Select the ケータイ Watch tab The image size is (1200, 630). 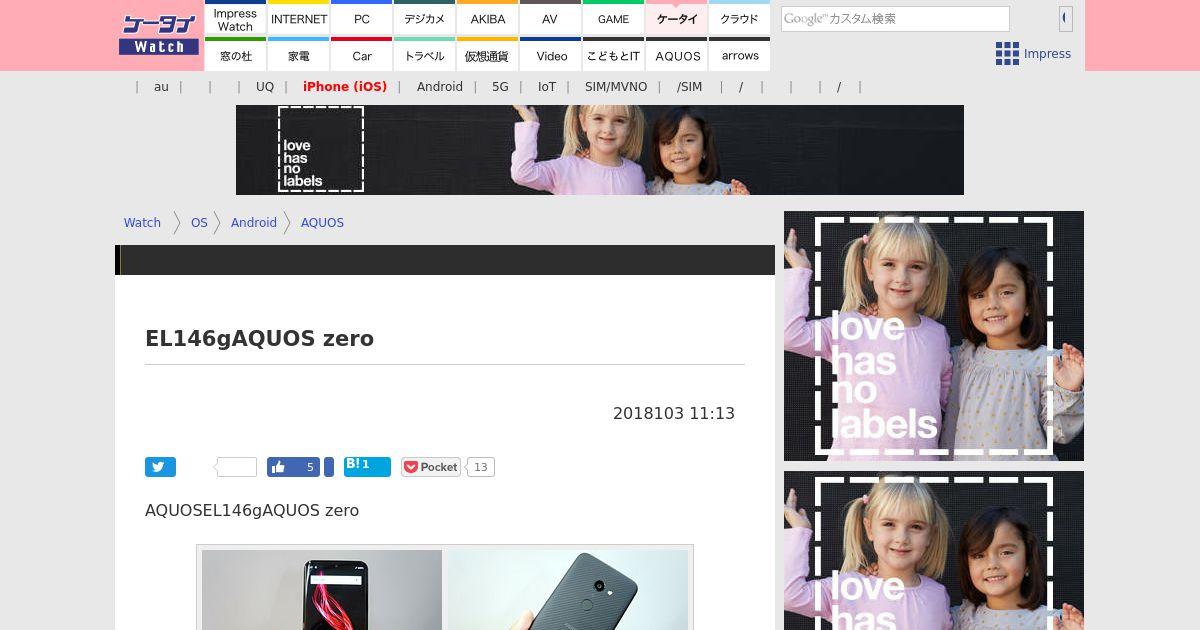[676, 19]
